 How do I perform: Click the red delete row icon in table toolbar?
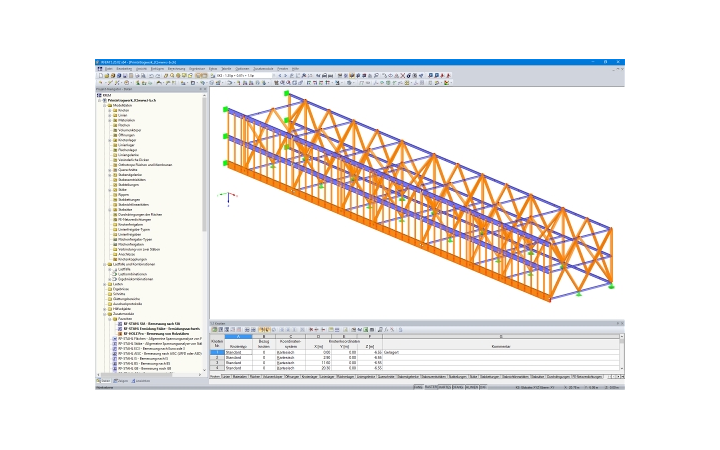[x=311, y=330]
